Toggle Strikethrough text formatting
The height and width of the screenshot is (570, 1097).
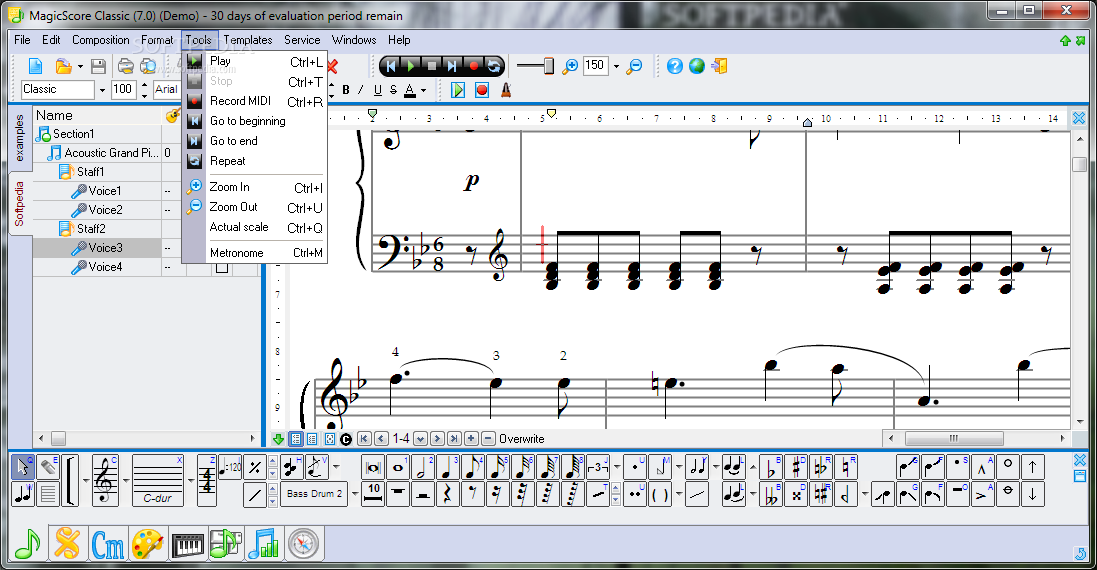pos(393,90)
